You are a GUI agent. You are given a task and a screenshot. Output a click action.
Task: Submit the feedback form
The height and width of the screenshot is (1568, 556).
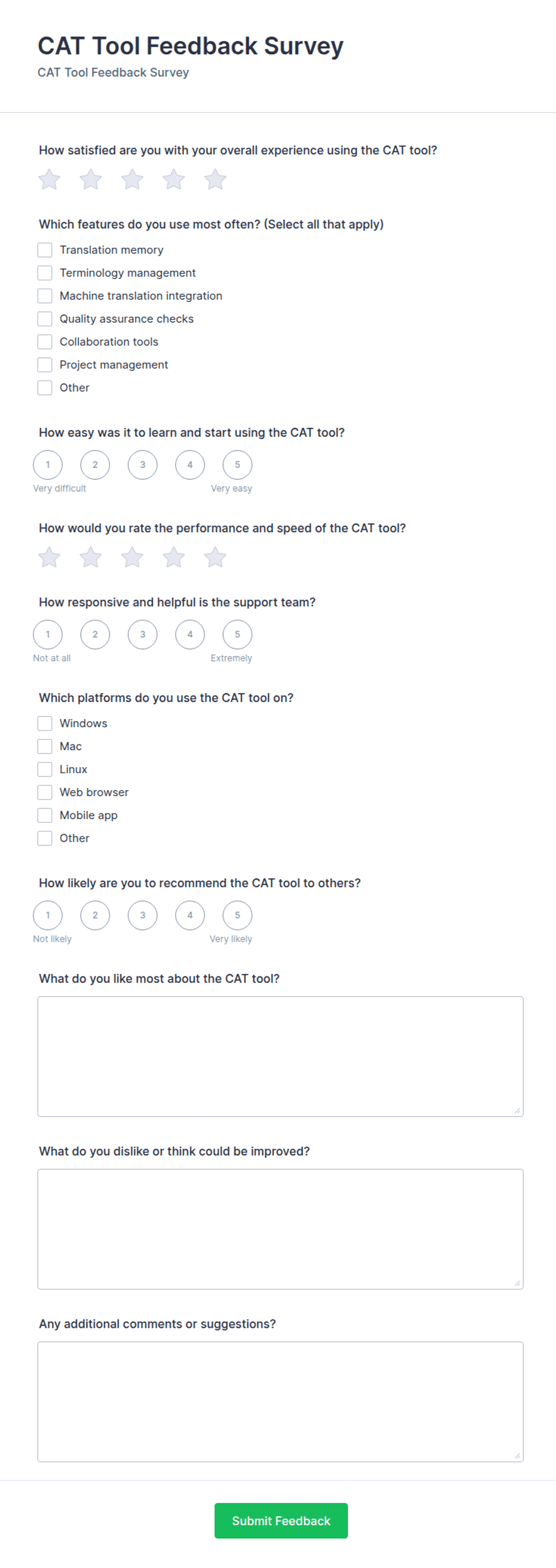pos(281,1521)
